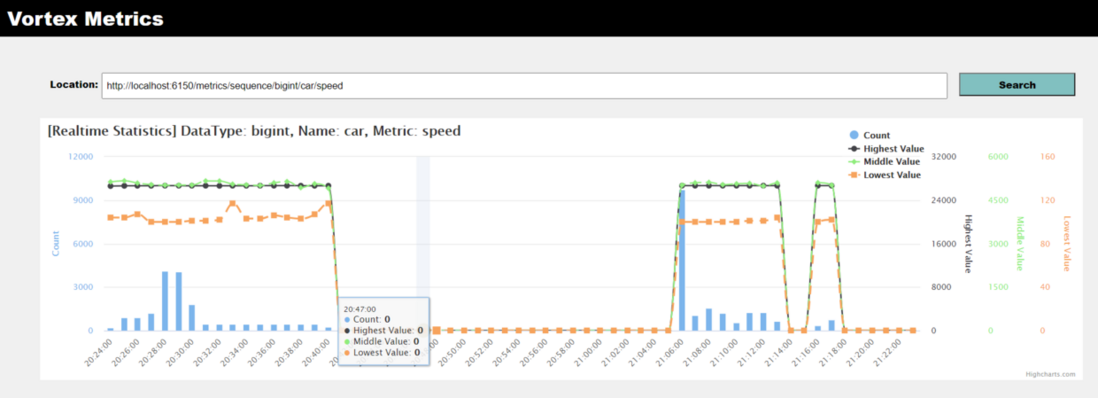This screenshot has height=398, width=1098.
Task: Click the tallest Count bar at 21:06:00
Action: coord(682,259)
